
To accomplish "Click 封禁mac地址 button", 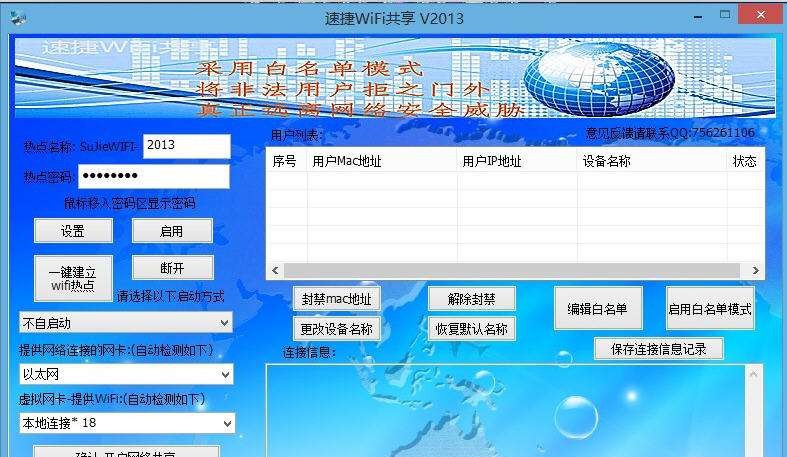I will coord(337,299).
